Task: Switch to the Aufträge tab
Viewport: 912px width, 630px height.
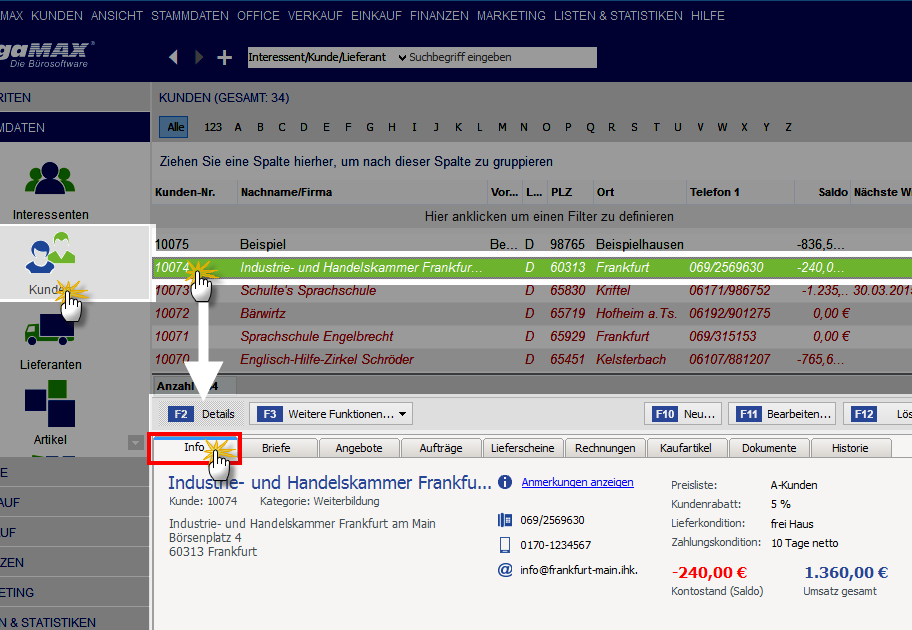Action: [x=441, y=448]
